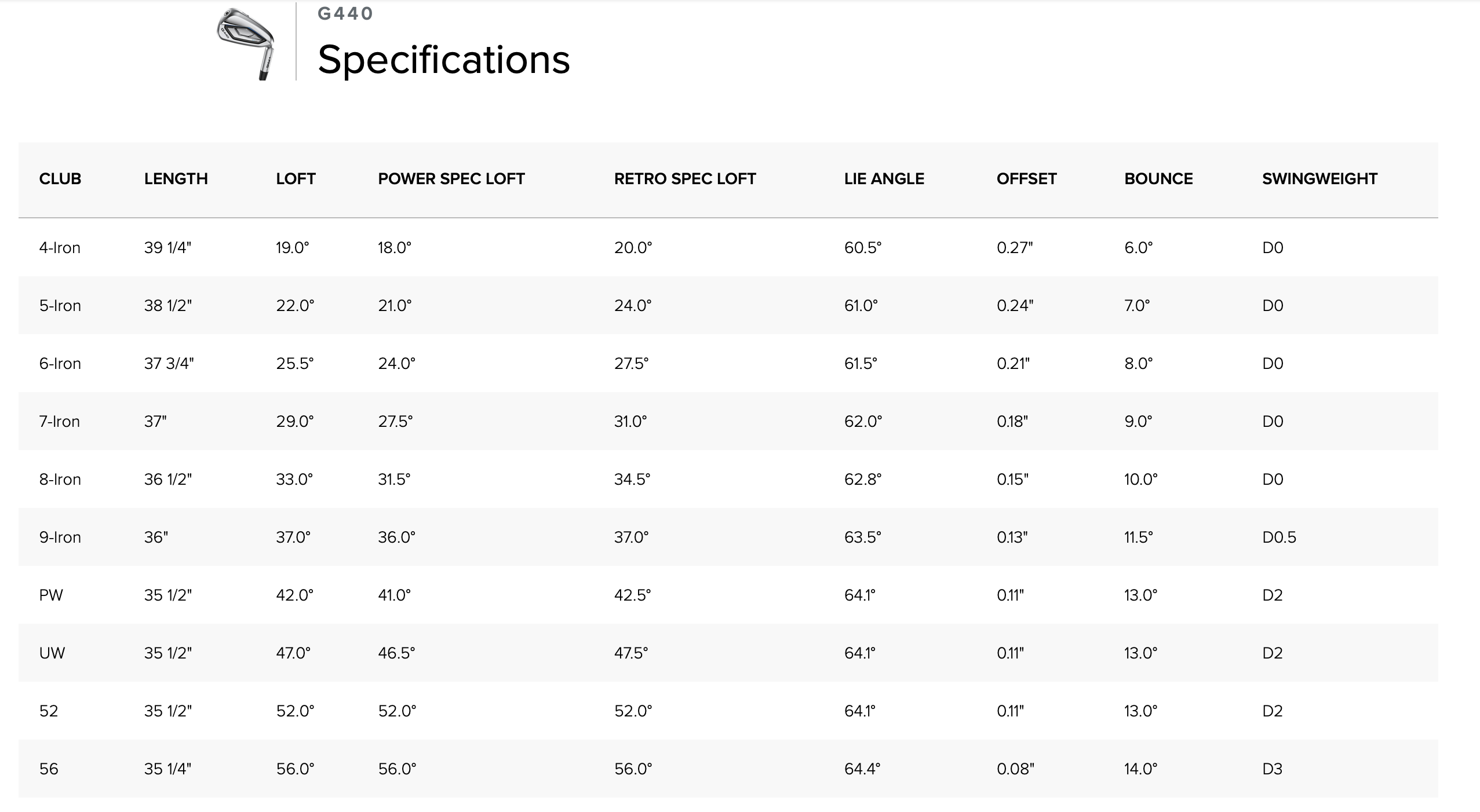Click the OFFSET column header
This screenshot has width=1480, height=812.
[1026, 179]
